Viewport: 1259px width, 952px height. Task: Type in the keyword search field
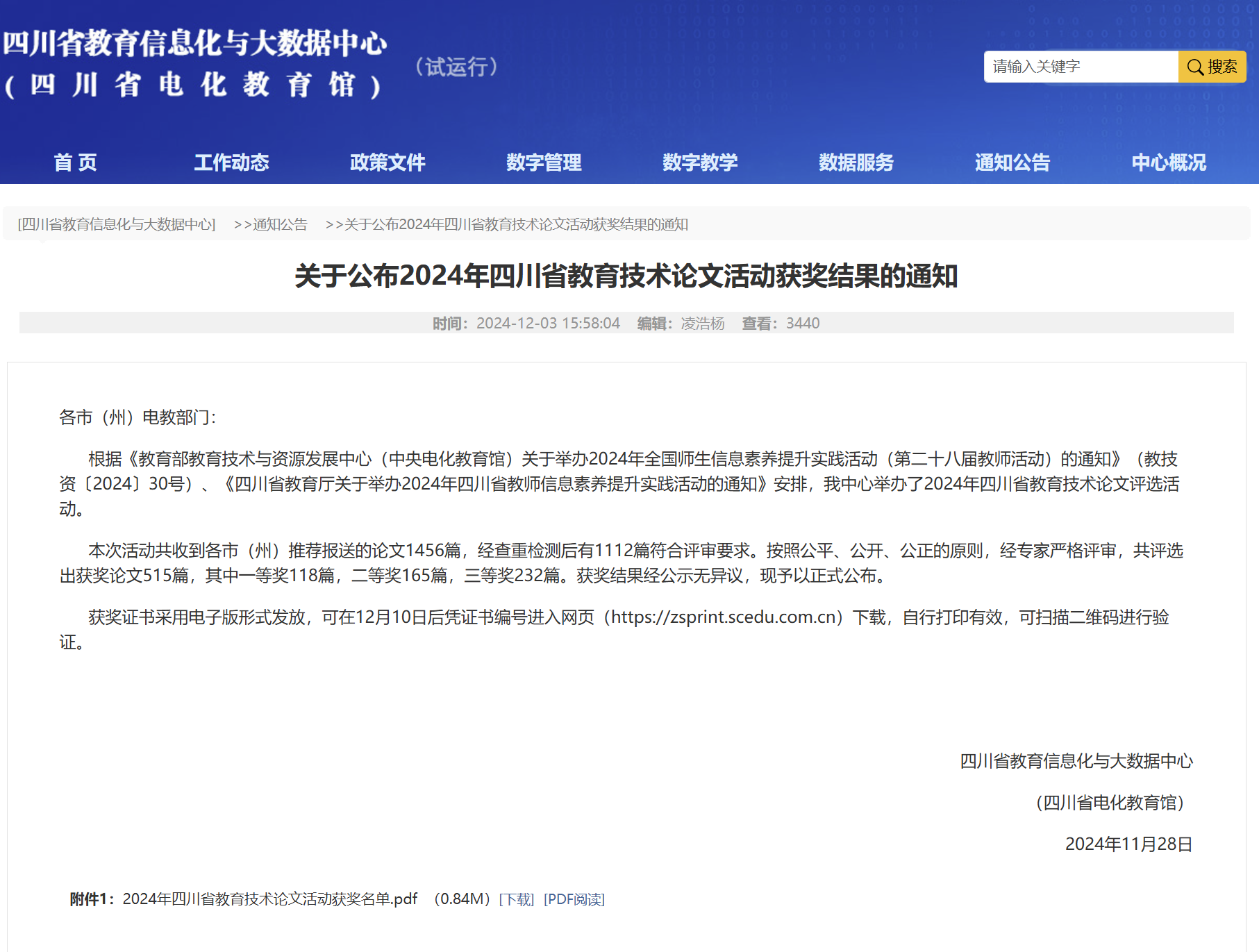click(1081, 67)
